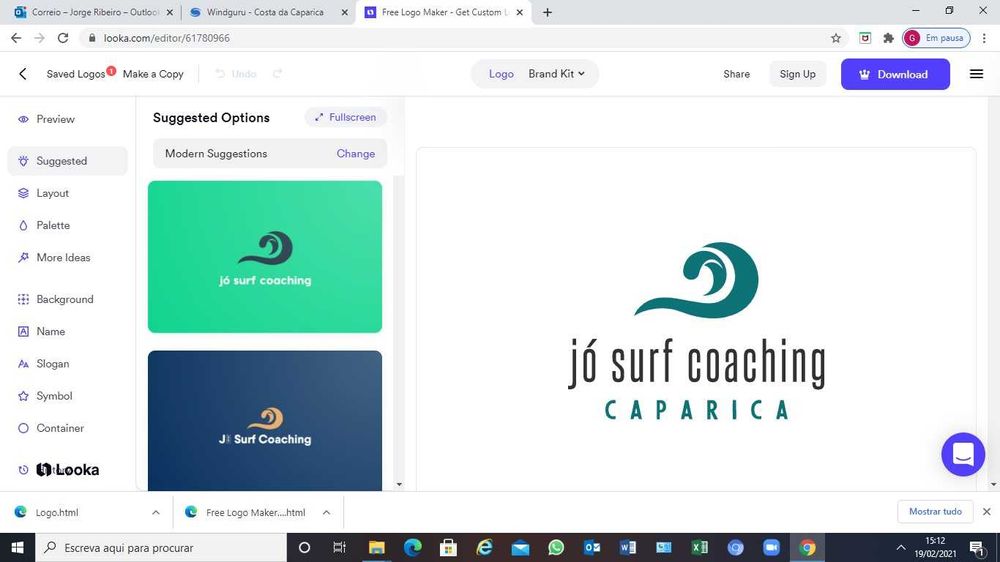The height and width of the screenshot is (562, 1000).
Task: Click the Redo arrow icon
Action: [277, 74]
